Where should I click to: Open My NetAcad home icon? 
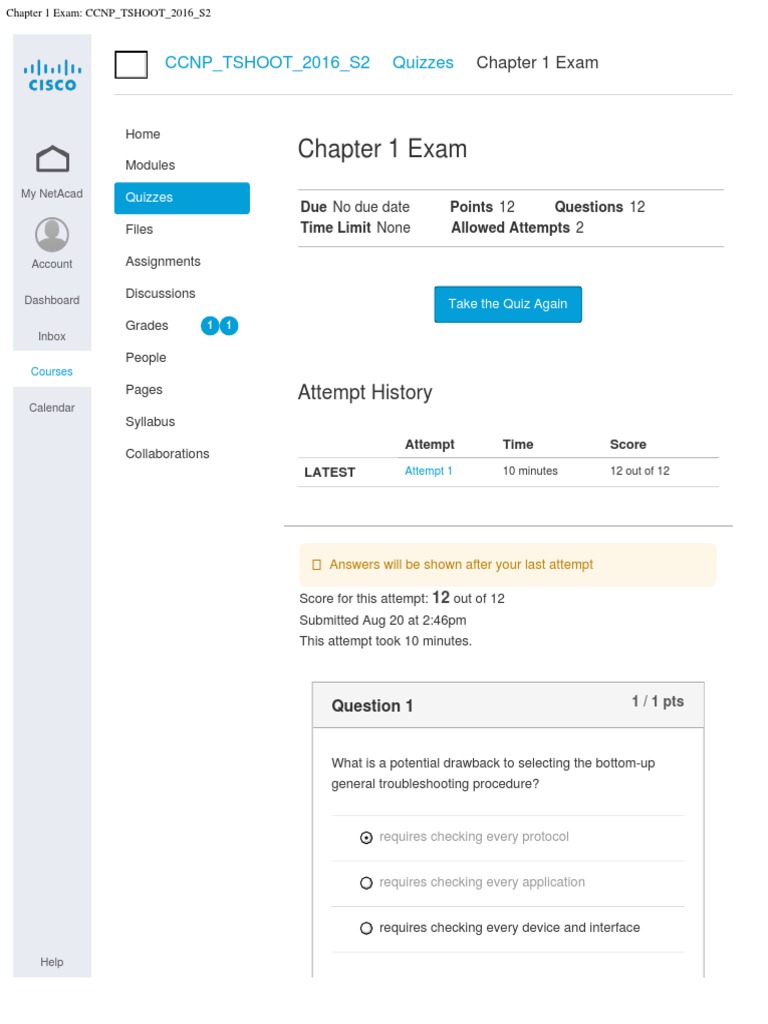52,160
